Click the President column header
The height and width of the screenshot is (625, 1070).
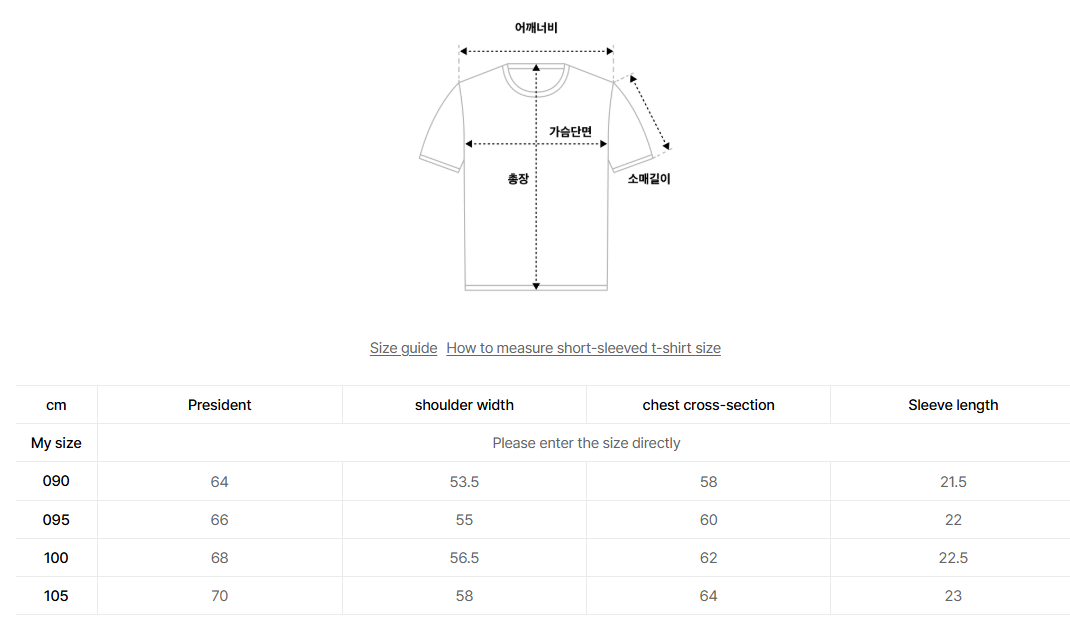220,405
